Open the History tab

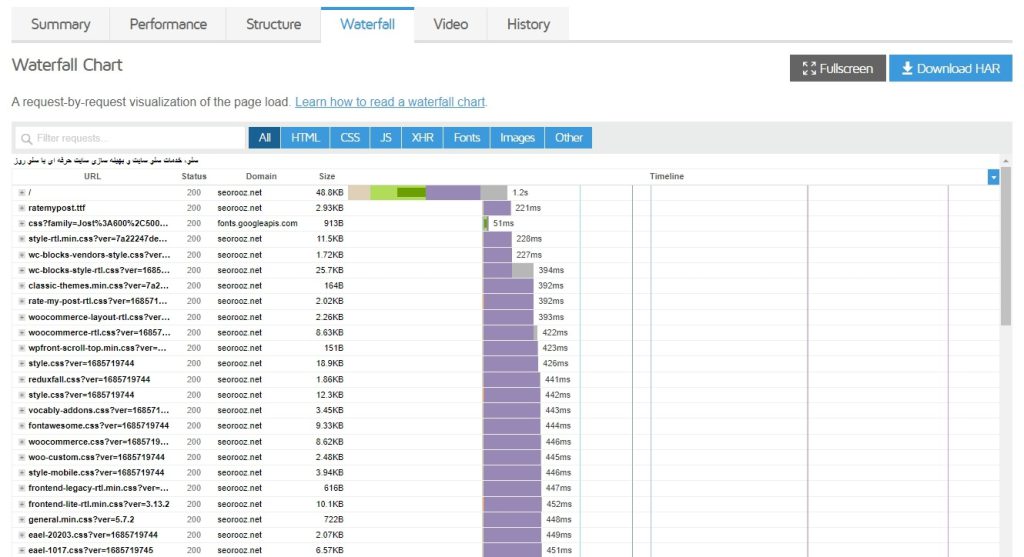click(x=528, y=25)
